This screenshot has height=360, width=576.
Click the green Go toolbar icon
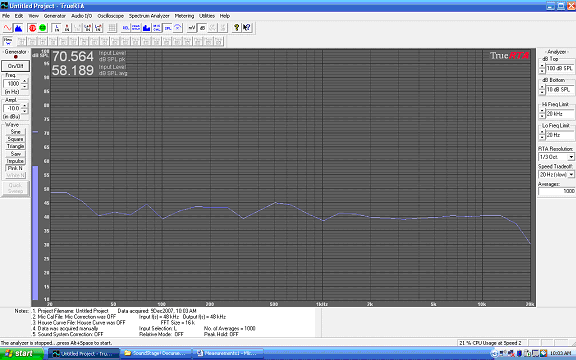43,28
